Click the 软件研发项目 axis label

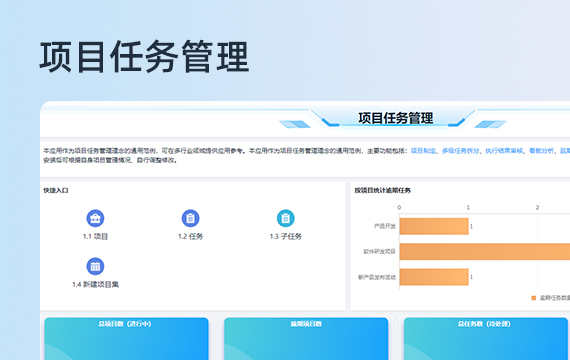[x=380, y=252]
